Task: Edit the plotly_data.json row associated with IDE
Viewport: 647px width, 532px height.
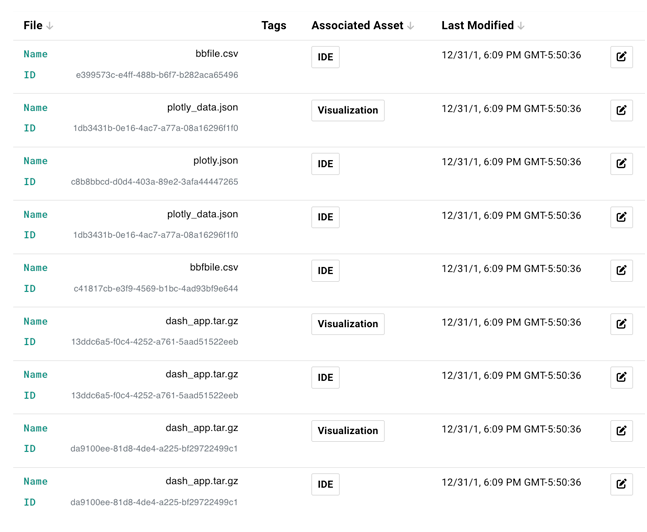Action: [621, 217]
